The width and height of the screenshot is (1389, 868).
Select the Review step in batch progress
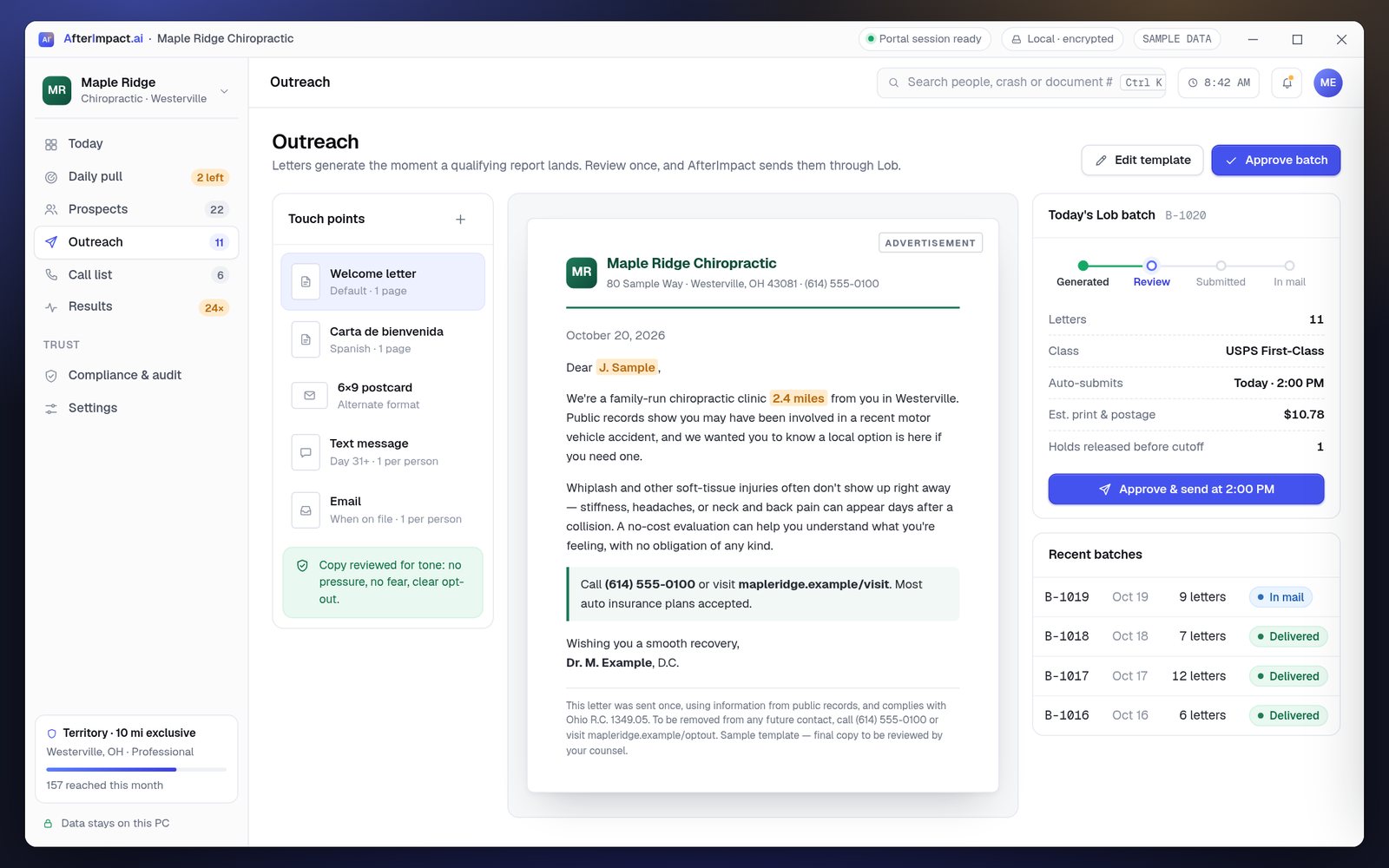pos(1151,266)
